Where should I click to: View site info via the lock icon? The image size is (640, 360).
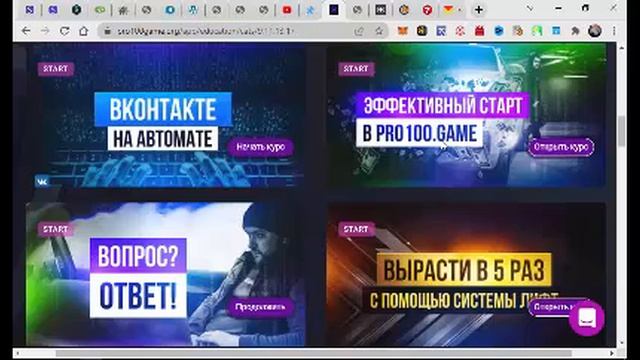pos(108,31)
